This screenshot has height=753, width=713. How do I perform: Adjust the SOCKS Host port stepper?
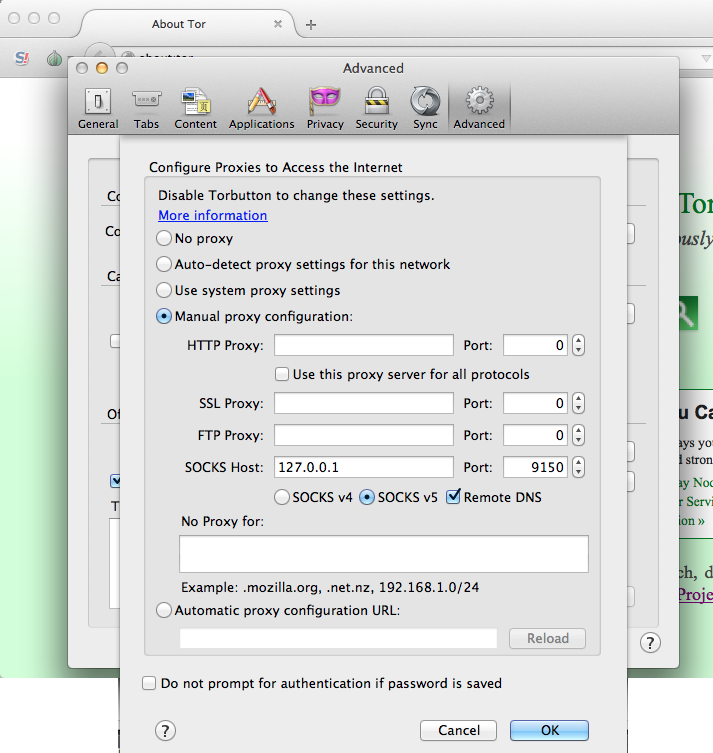pyautogui.click(x=579, y=467)
